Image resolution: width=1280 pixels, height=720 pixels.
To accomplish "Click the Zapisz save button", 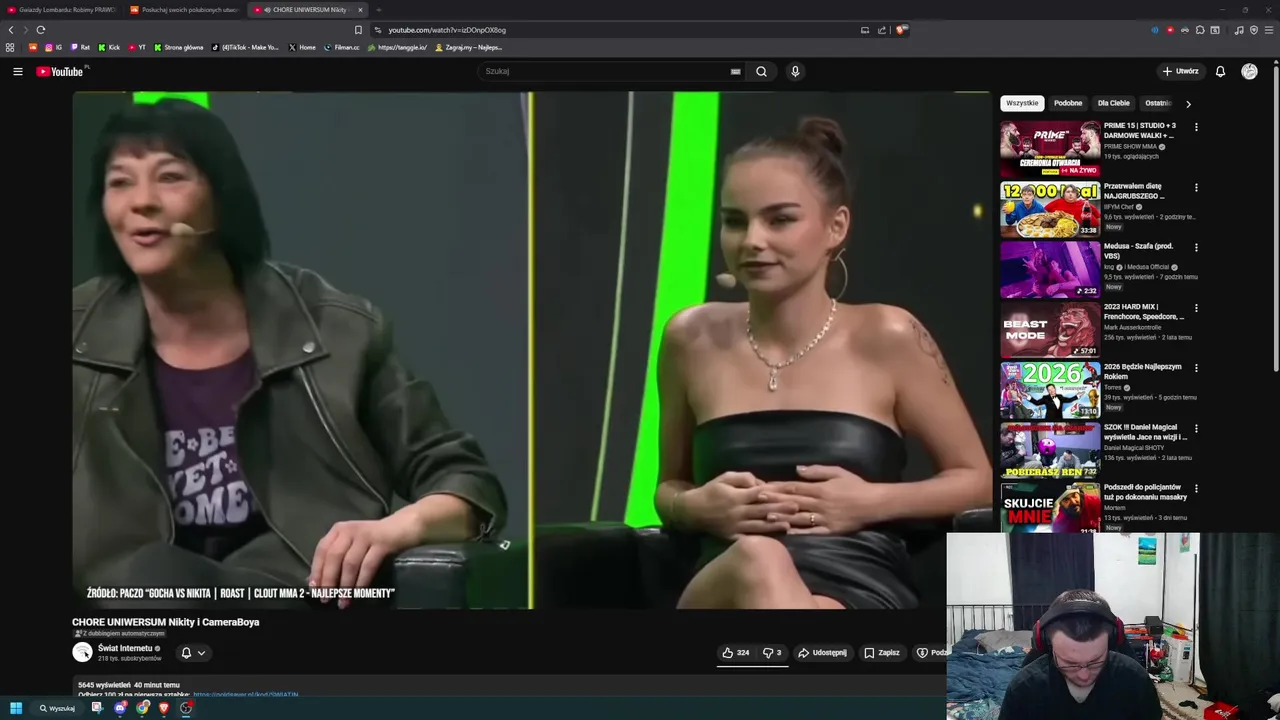I will 881,653.
